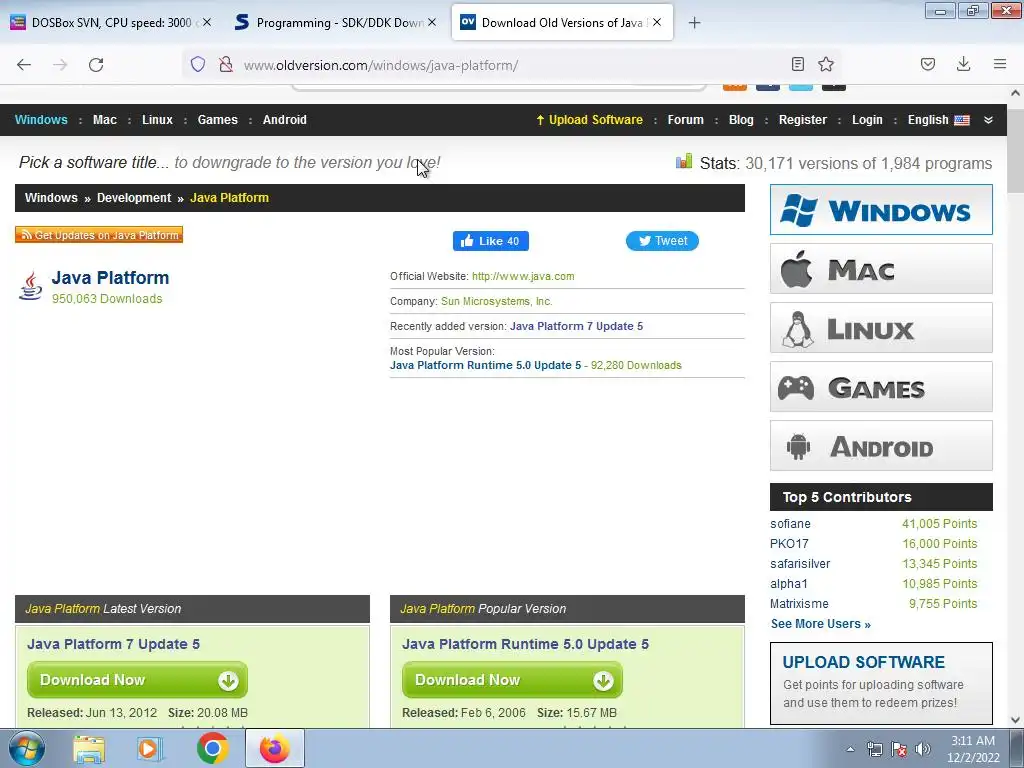Open Windows Explorer from the taskbar
Viewport: 1024px width, 768px height.
click(89, 748)
